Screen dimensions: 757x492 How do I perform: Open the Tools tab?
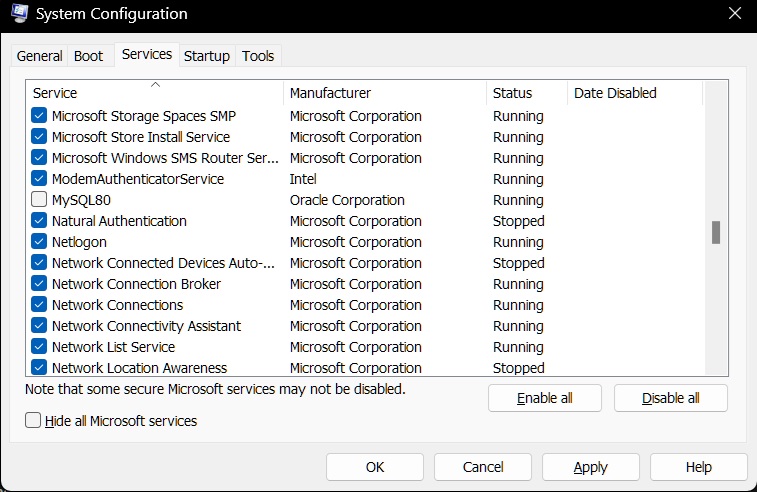point(258,56)
